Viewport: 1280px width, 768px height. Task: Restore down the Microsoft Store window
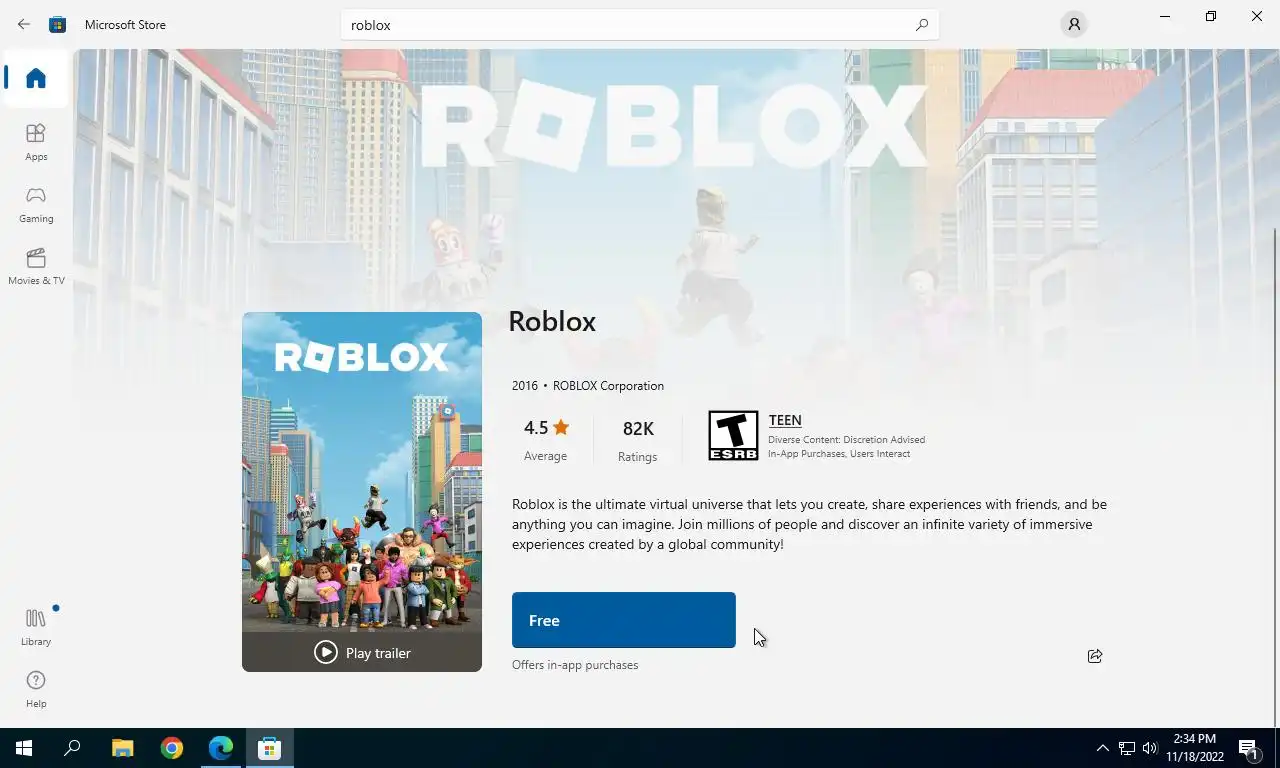[x=1210, y=16]
